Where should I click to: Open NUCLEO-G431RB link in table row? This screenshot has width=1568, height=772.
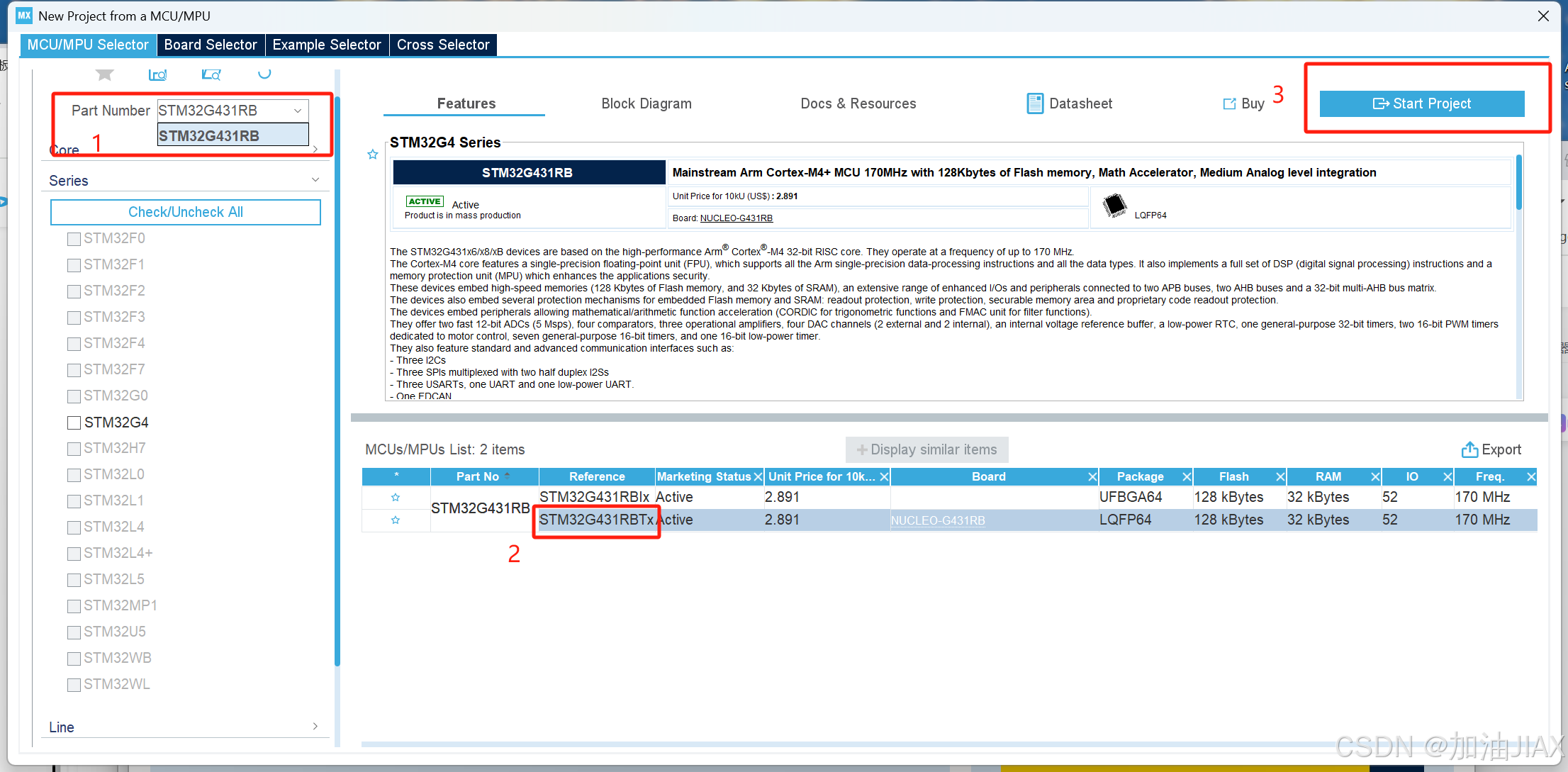tap(938, 520)
